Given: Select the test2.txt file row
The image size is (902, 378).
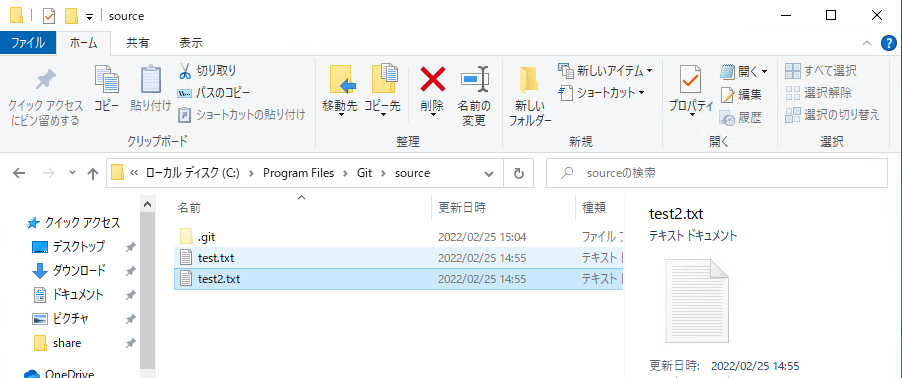Looking at the screenshot, I should [x=398, y=279].
